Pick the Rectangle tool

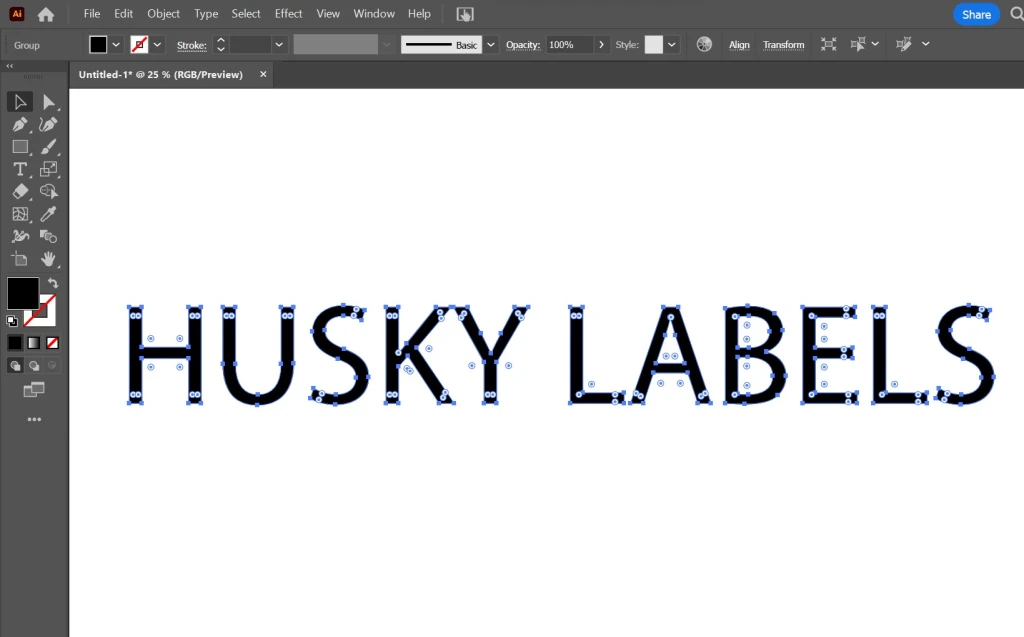point(20,147)
